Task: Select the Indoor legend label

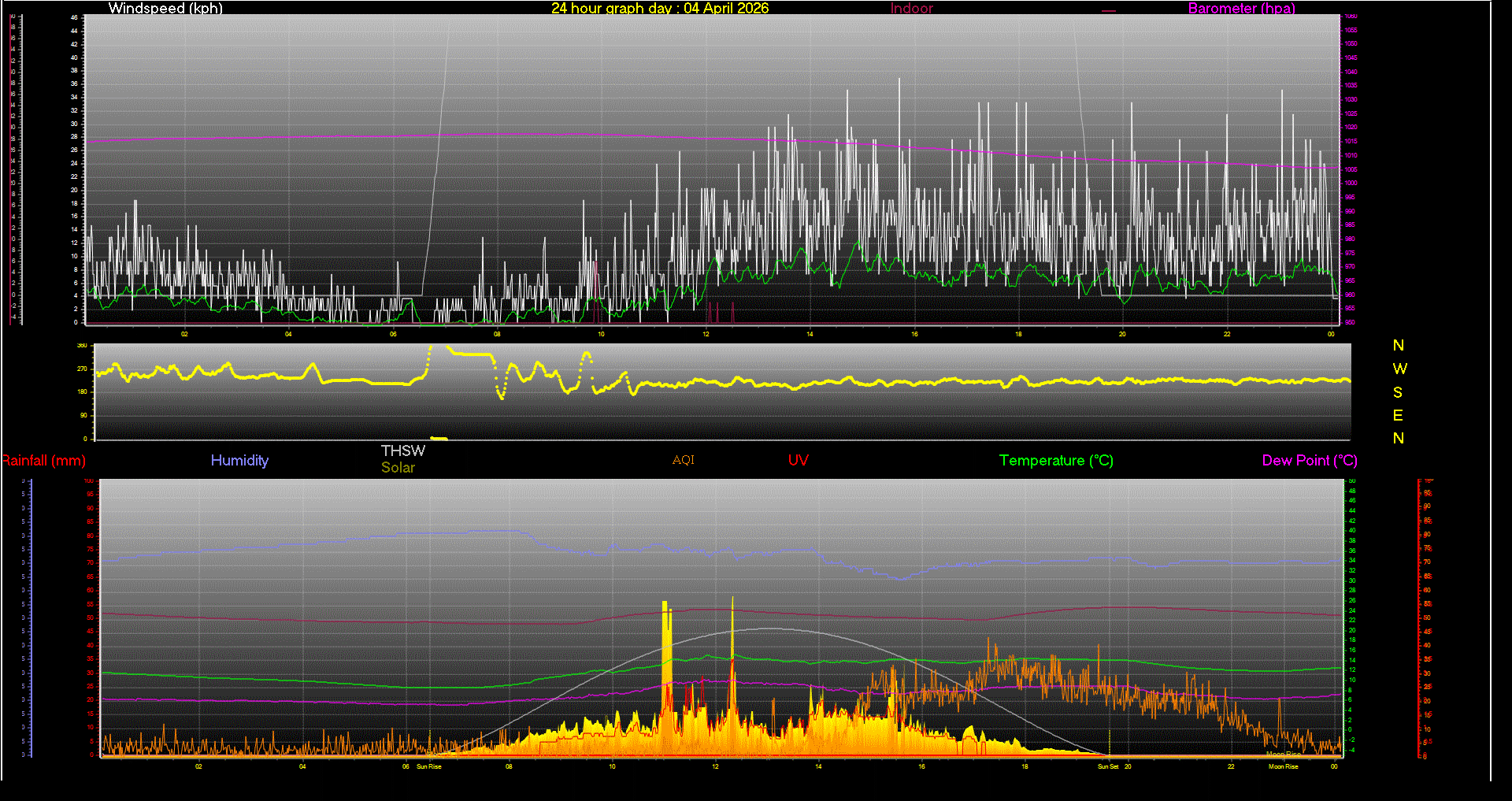Action: 911,8
